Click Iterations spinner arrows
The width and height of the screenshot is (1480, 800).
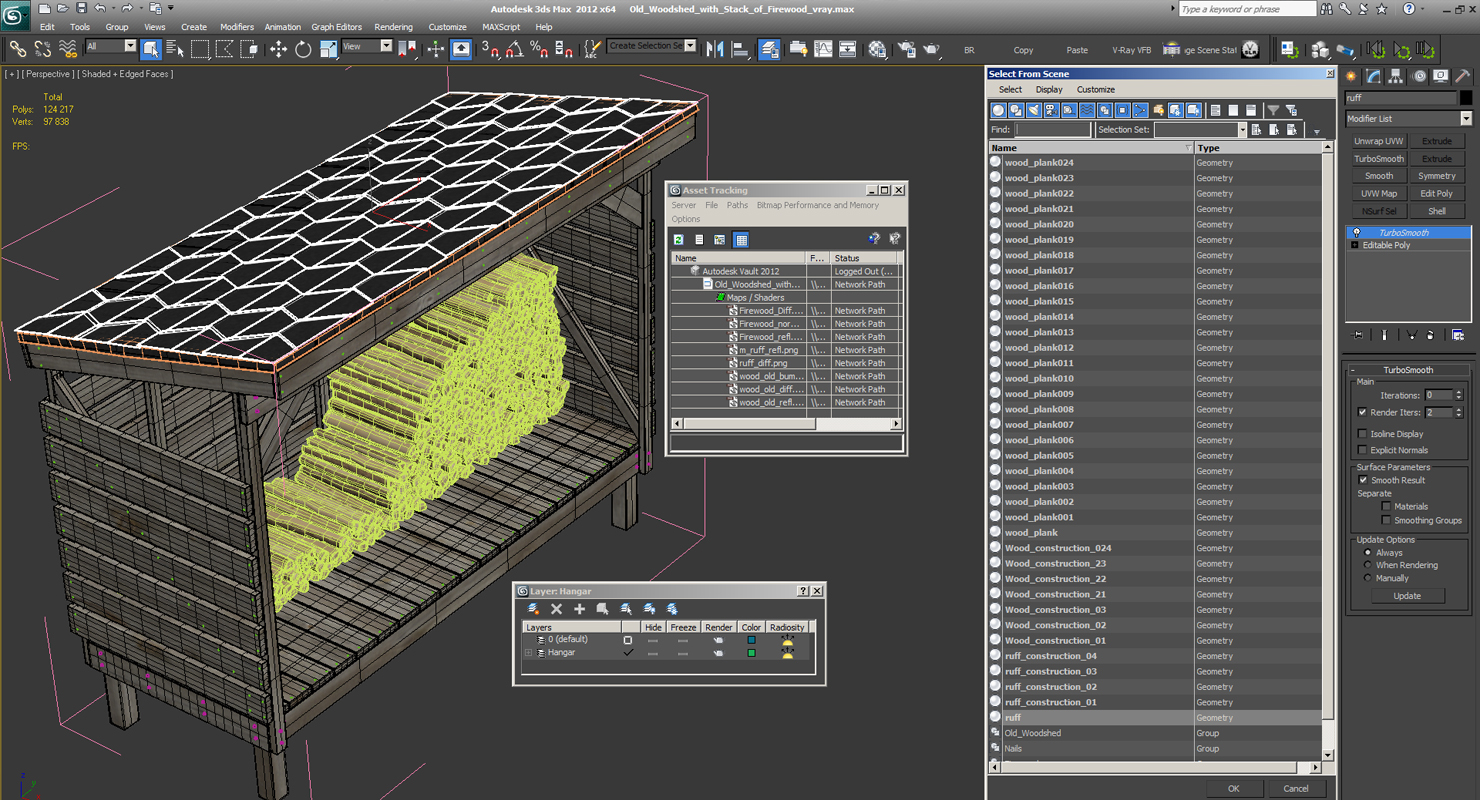[x=1459, y=395]
